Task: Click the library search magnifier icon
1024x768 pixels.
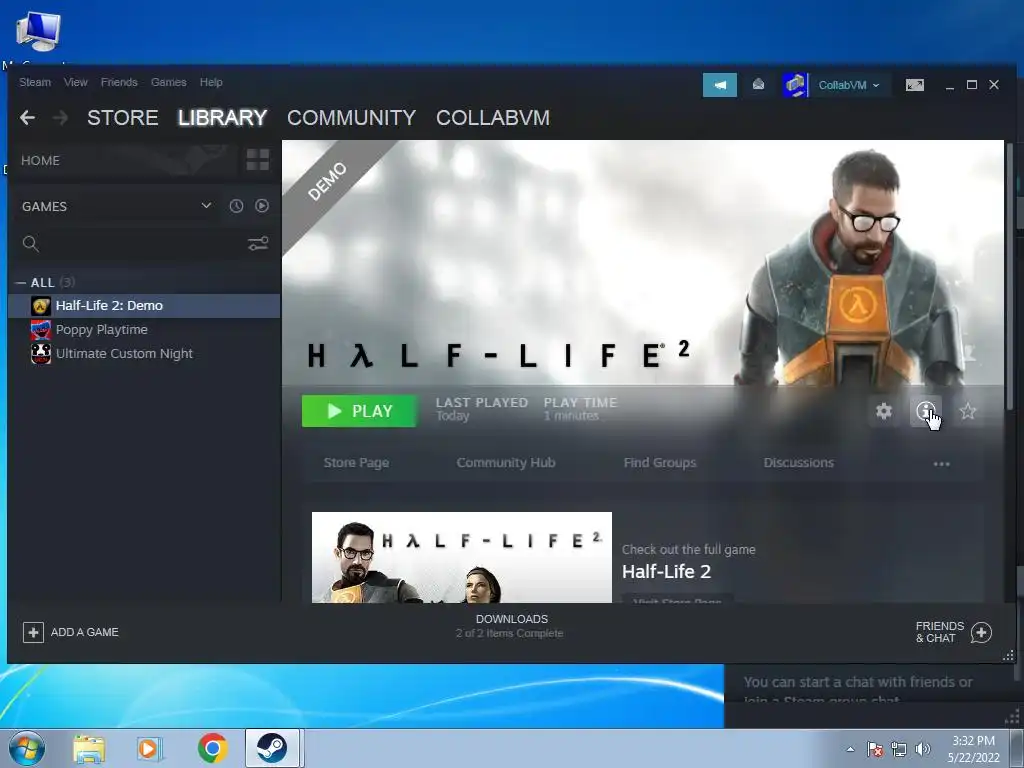Action: (x=31, y=244)
